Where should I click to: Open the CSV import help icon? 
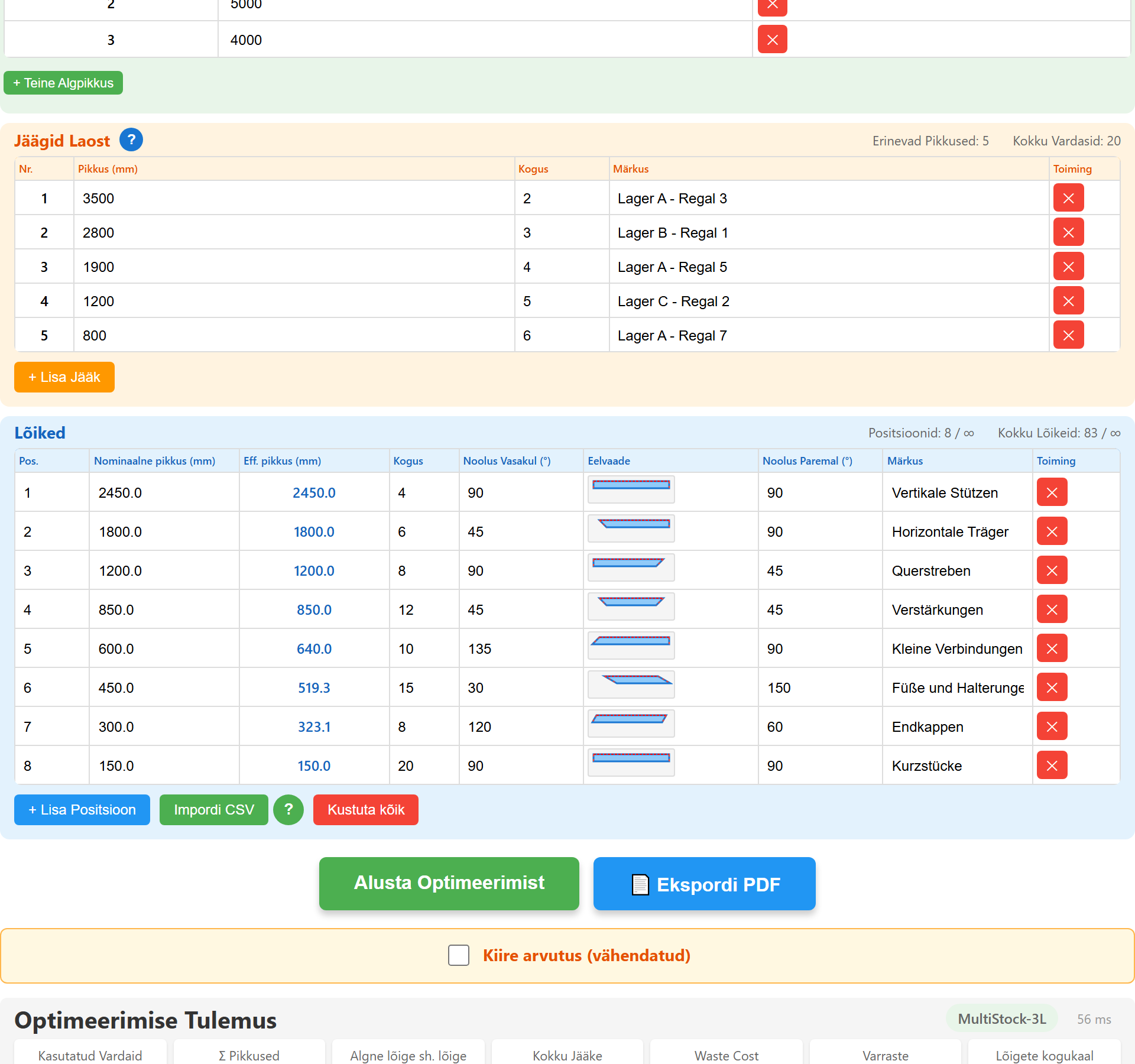click(x=288, y=810)
